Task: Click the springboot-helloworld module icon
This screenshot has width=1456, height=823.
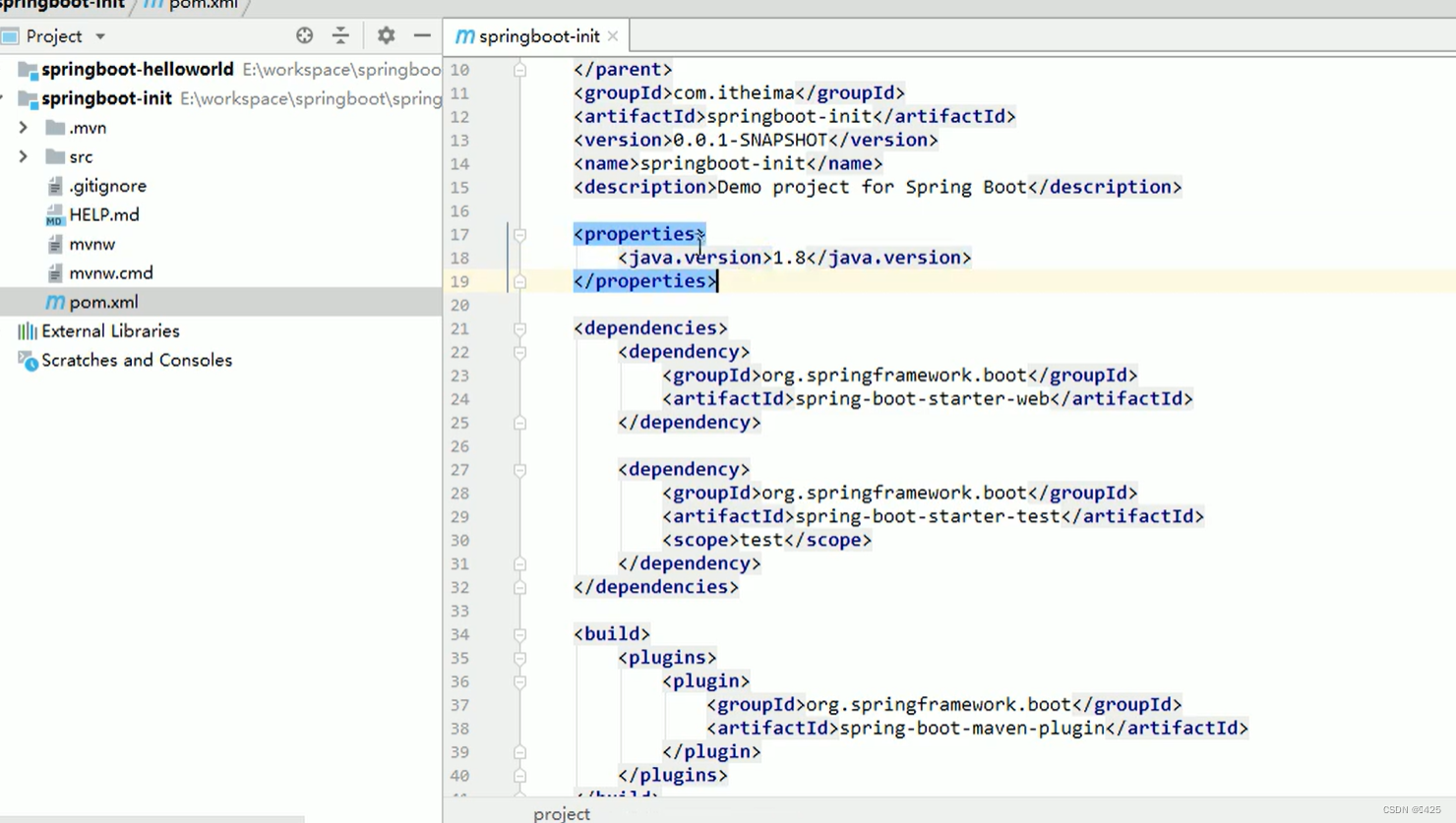Action: click(x=28, y=70)
